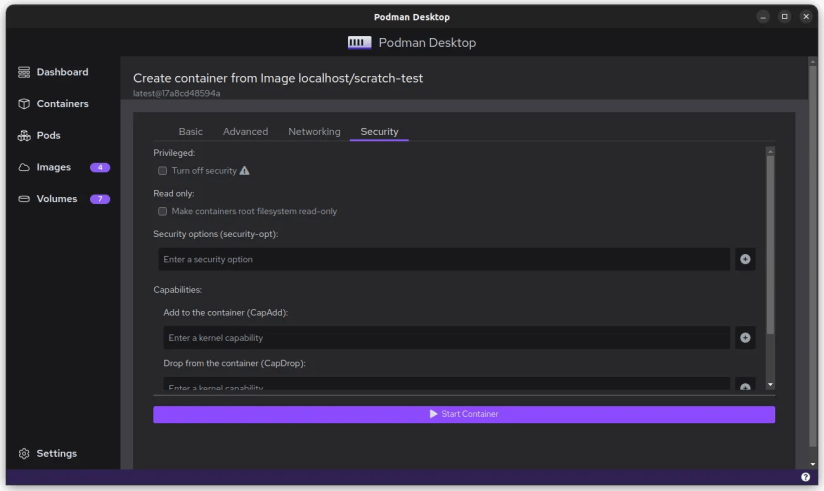Check Make containers root filesystem read-only

coord(162,211)
